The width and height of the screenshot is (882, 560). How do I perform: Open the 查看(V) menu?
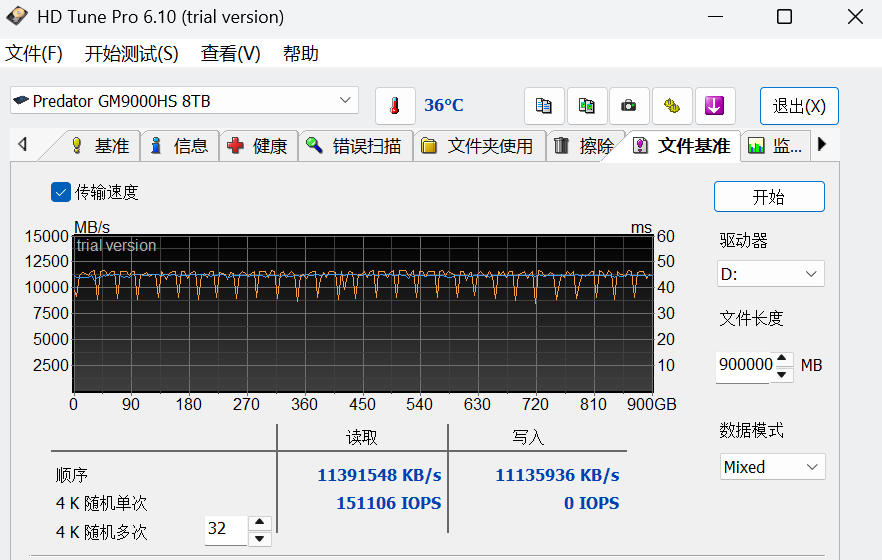pyautogui.click(x=231, y=53)
